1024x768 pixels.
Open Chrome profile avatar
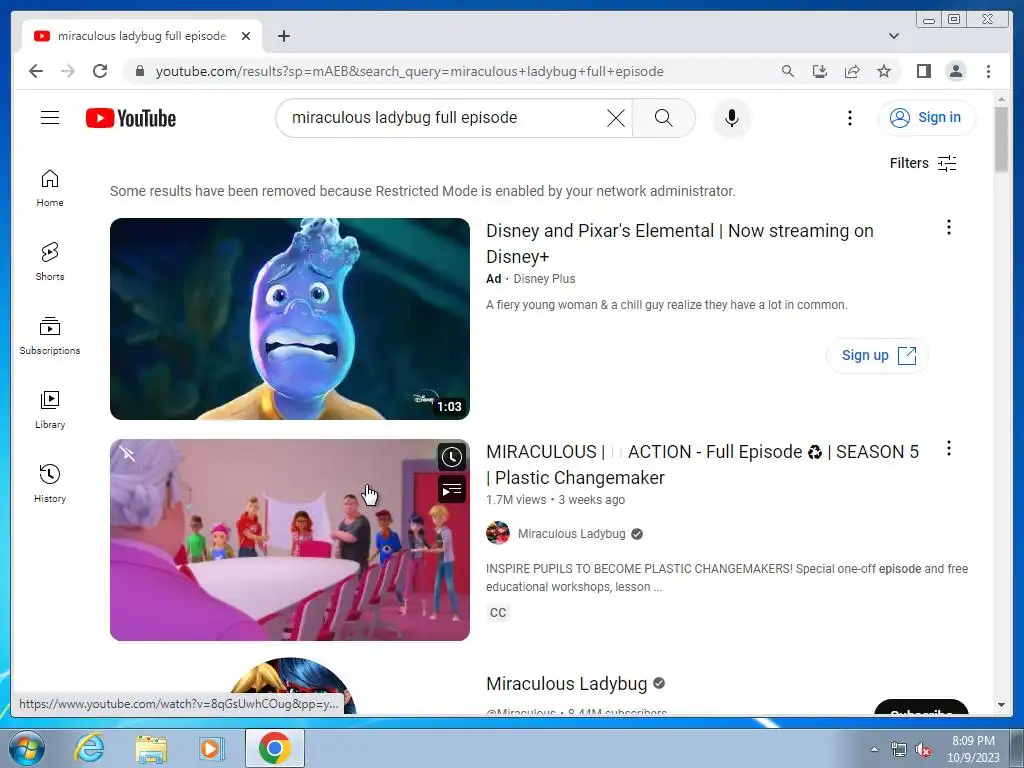click(x=956, y=71)
